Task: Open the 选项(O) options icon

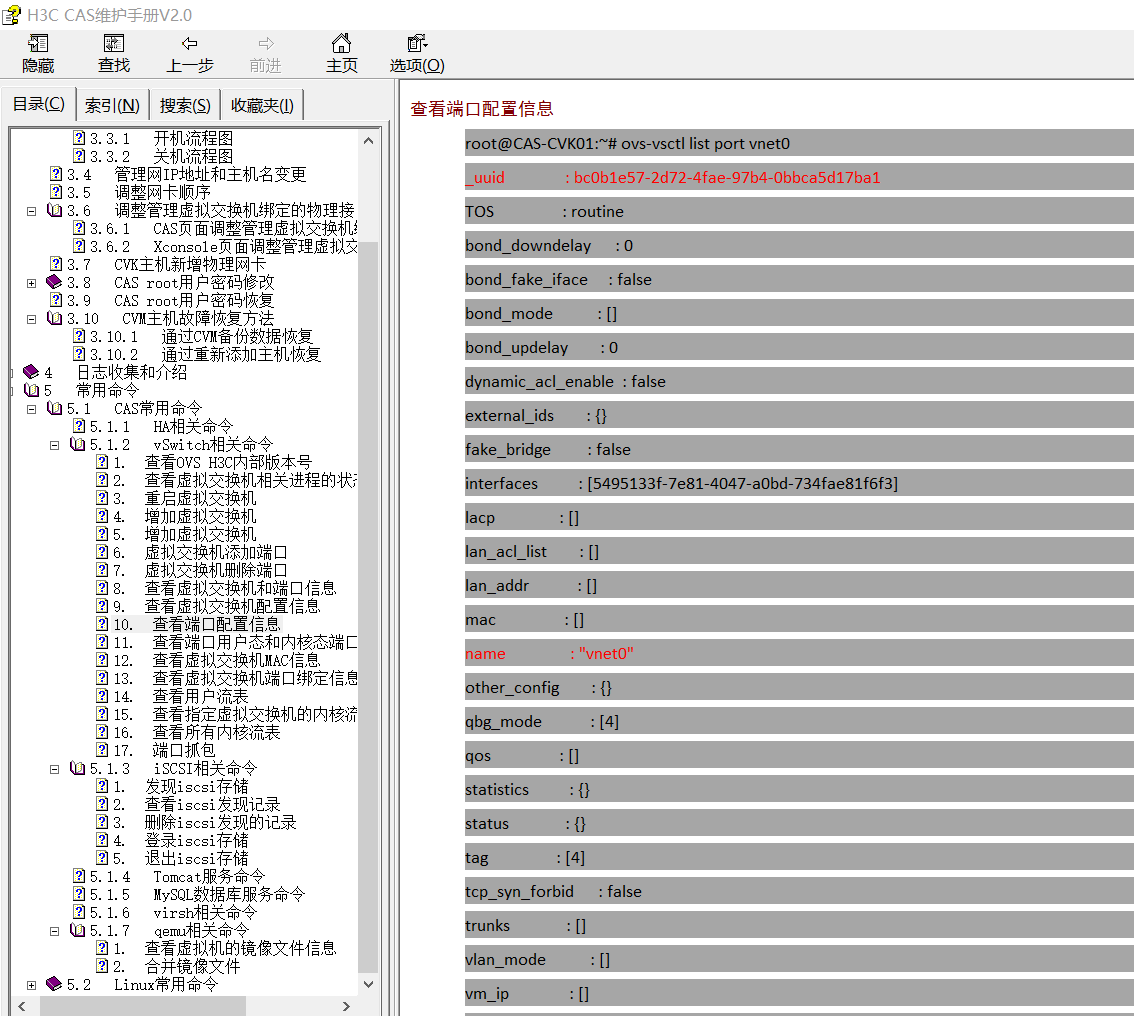Action: (x=417, y=43)
